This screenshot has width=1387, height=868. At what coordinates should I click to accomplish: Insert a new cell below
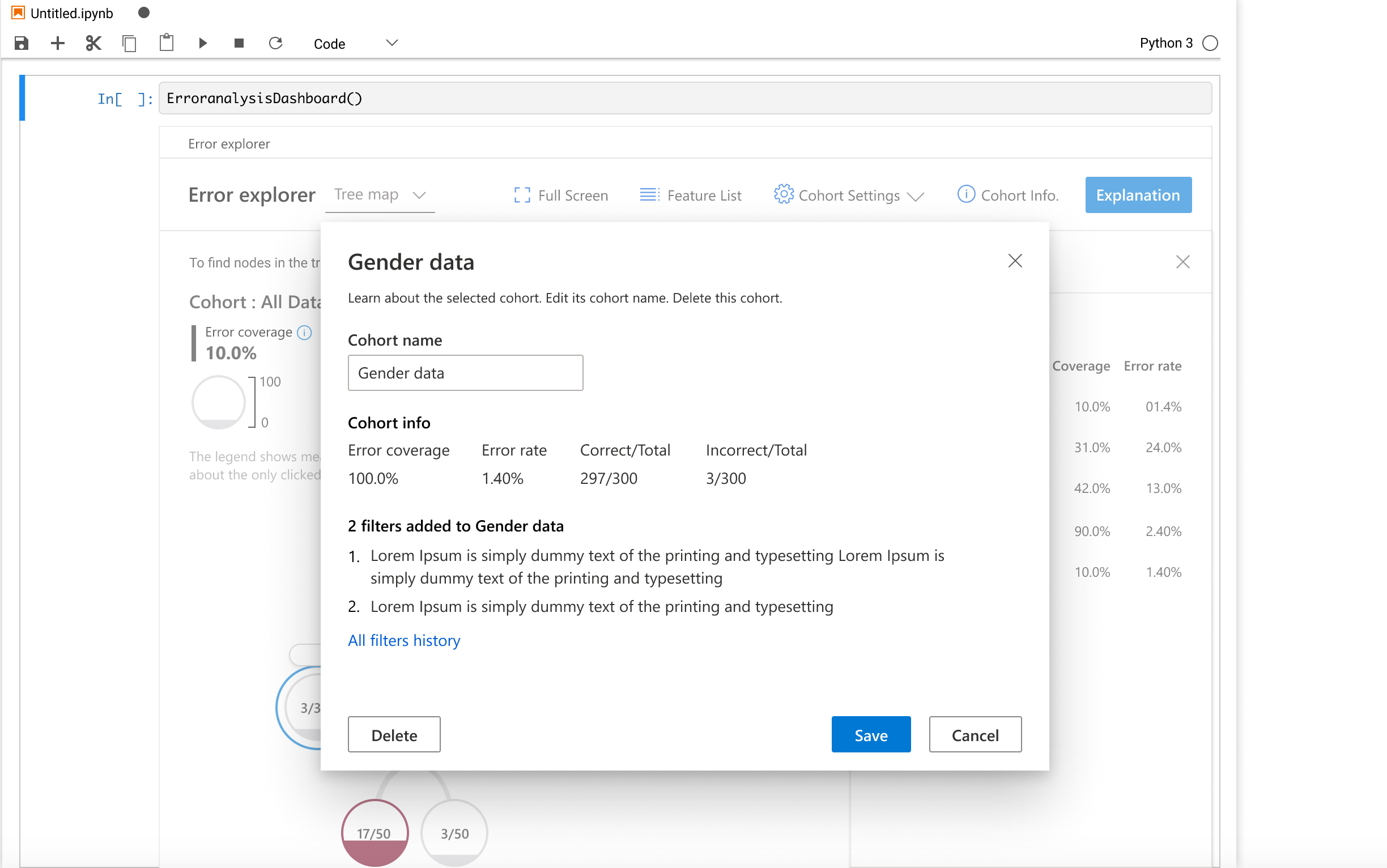[57, 43]
